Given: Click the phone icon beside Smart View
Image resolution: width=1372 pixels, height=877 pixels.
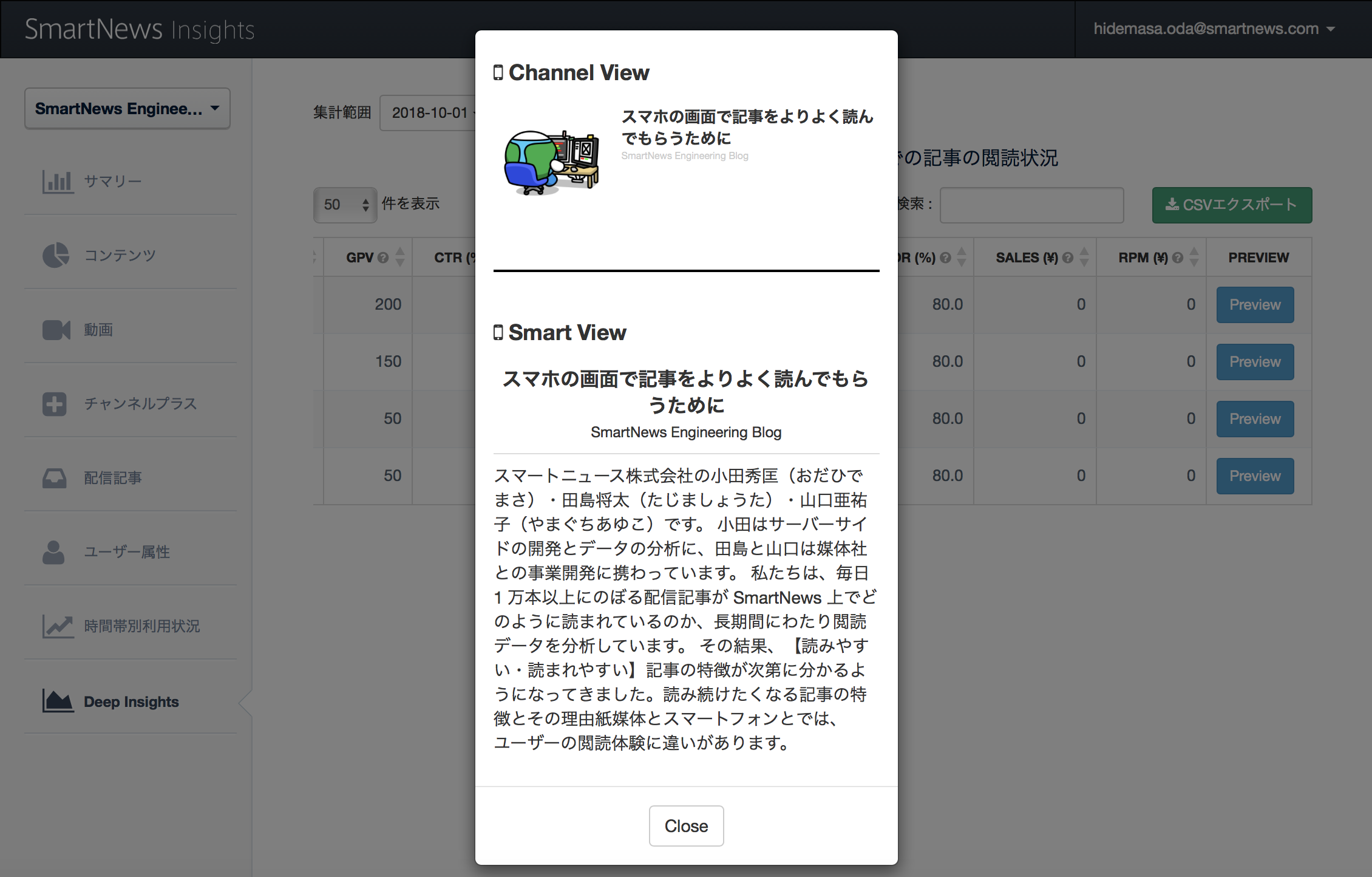Looking at the screenshot, I should 498,333.
